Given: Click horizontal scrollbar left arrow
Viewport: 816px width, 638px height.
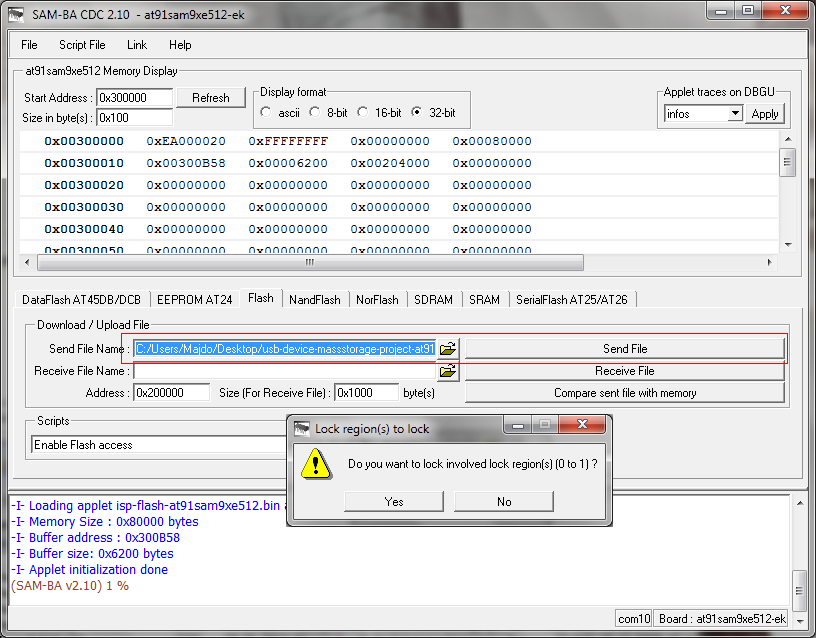Looking at the screenshot, I should click(x=27, y=262).
